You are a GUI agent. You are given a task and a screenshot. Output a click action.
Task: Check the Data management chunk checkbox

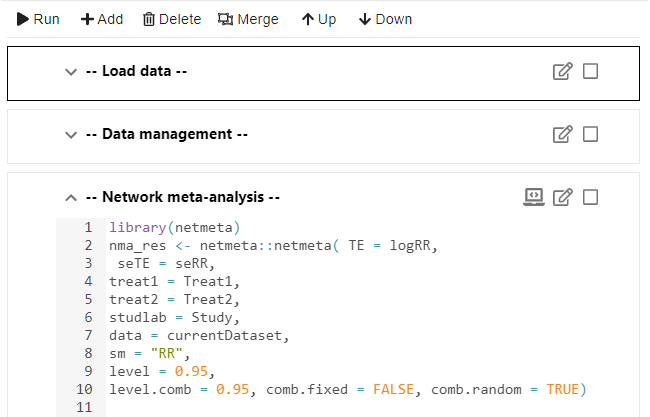[590, 134]
